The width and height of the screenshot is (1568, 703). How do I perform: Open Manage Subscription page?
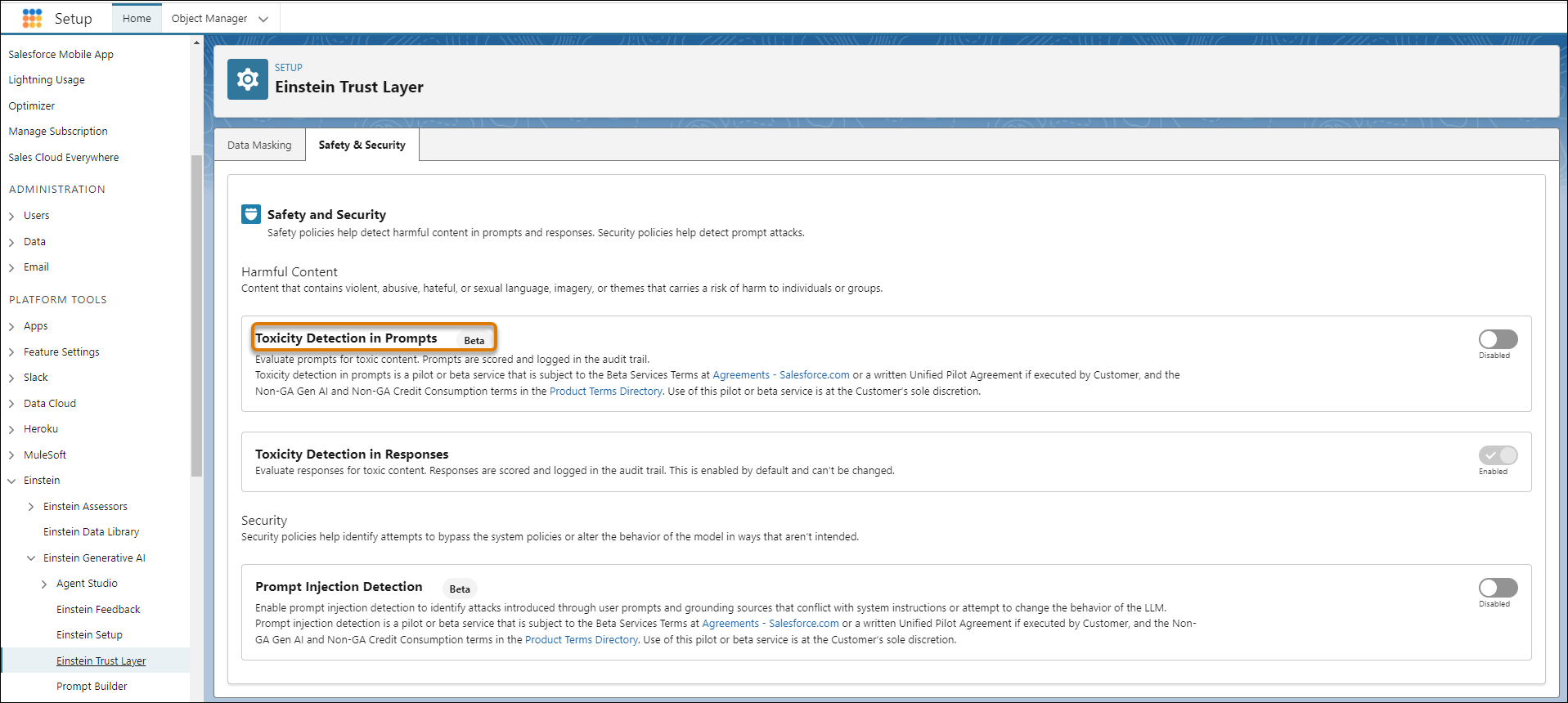[x=58, y=132]
